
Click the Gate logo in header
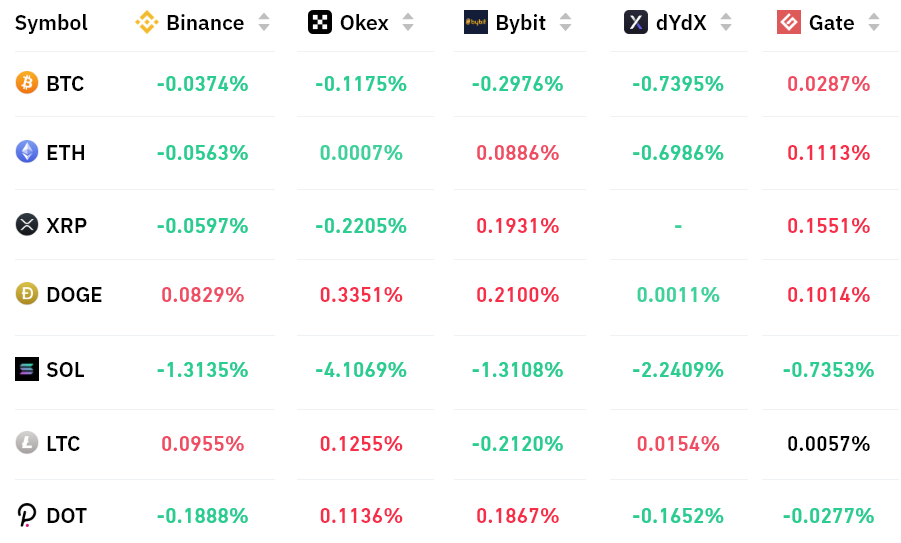pyautogui.click(x=788, y=22)
